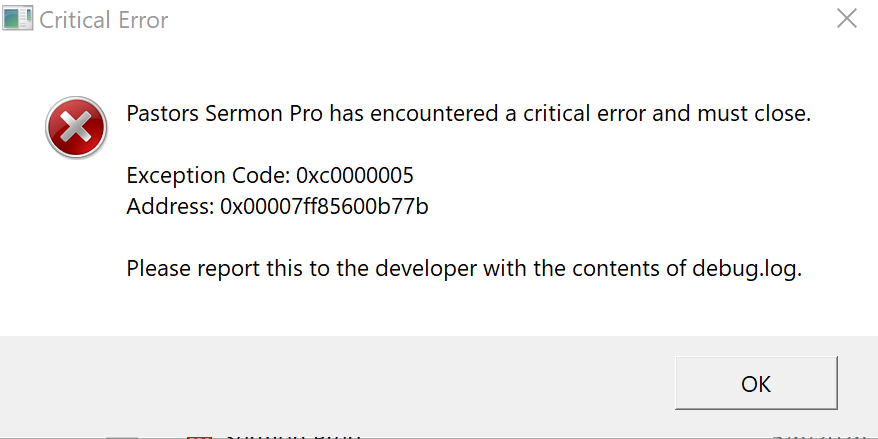Click the red error X icon

[x=76, y=128]
